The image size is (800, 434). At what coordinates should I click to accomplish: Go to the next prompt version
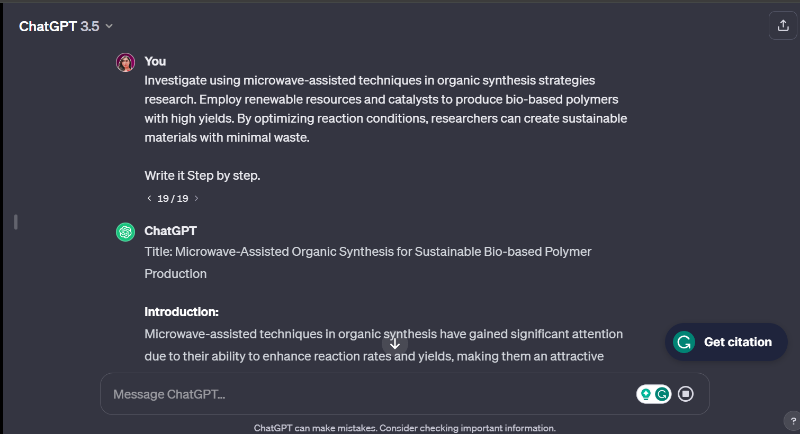[196, 198]
